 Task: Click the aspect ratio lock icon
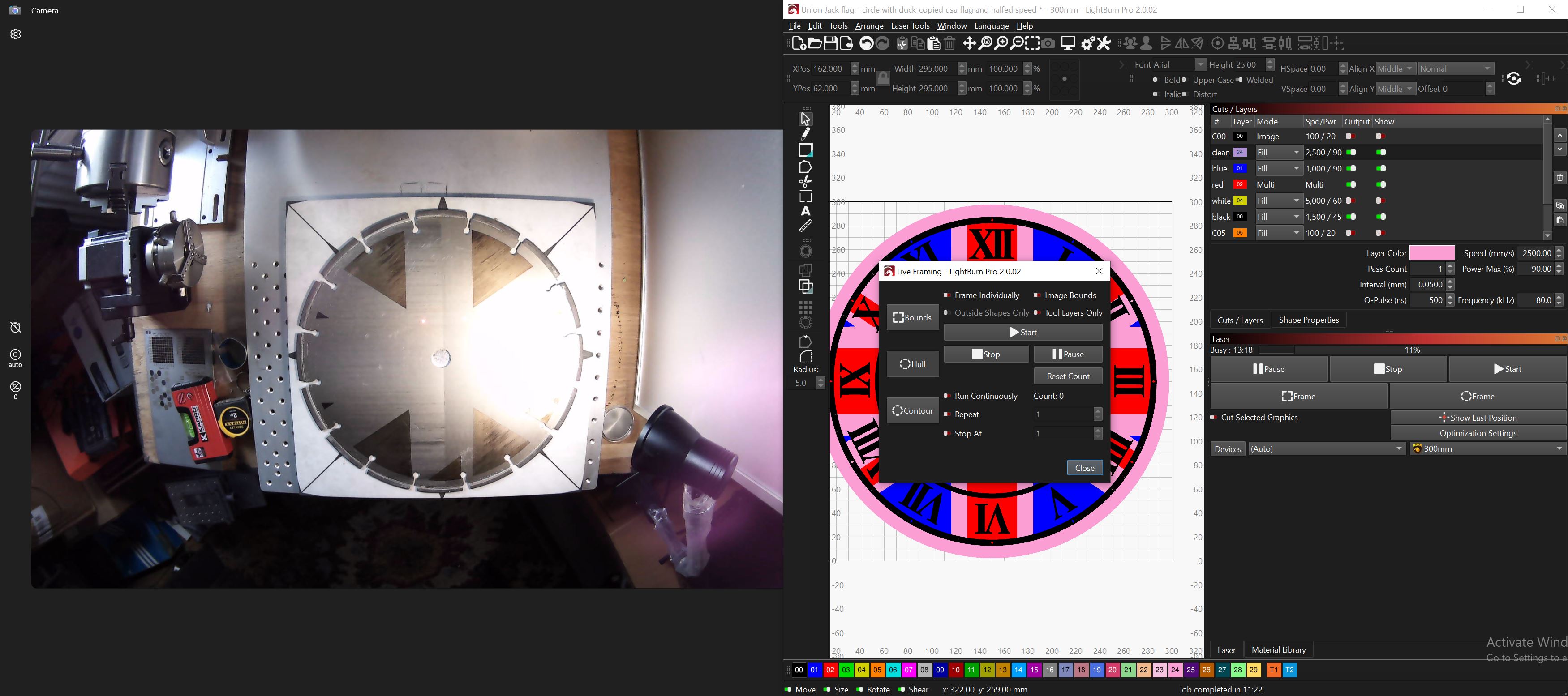[883, 78]
